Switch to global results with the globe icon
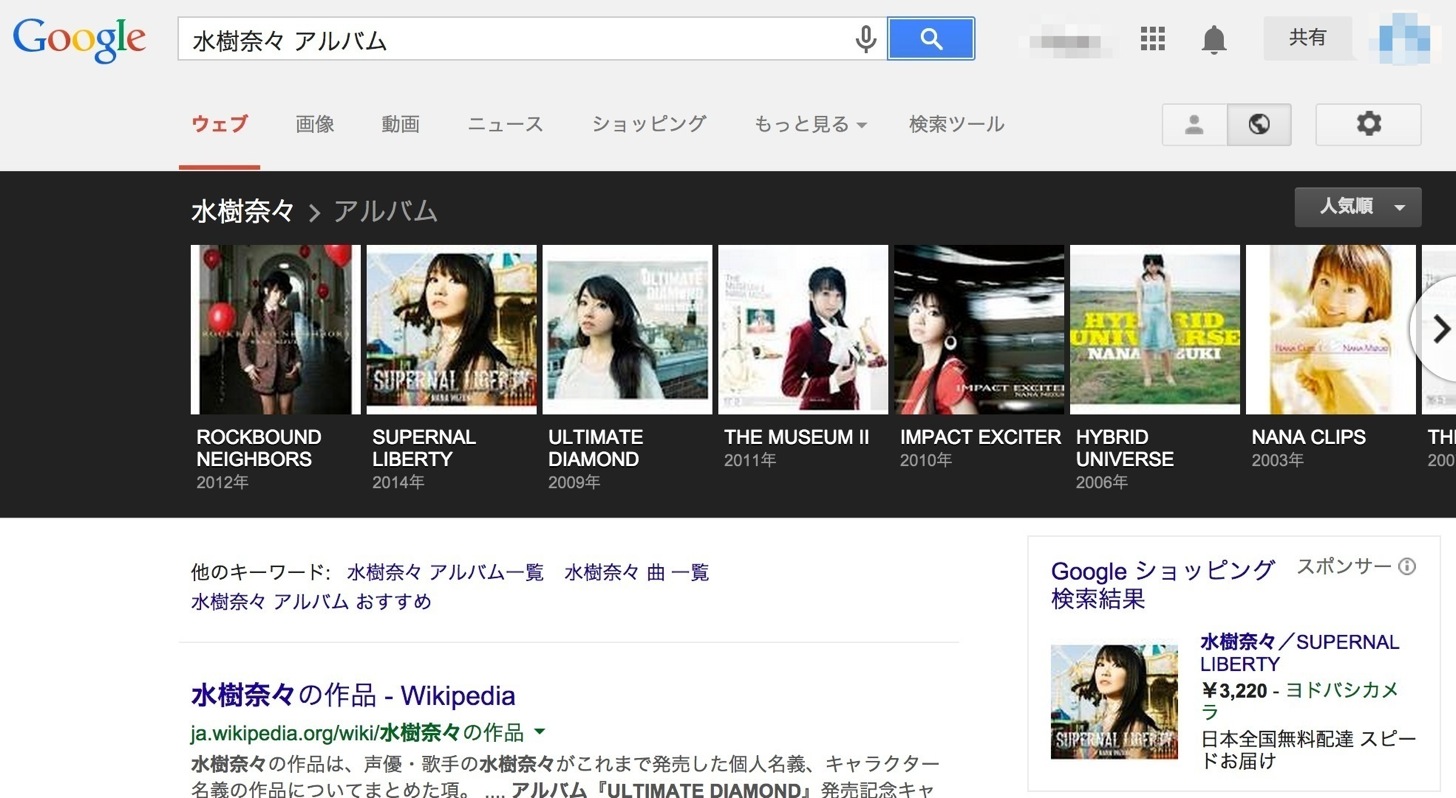Image resolution: width=1456 pixels, height=798 pixels. (1259, 124)
